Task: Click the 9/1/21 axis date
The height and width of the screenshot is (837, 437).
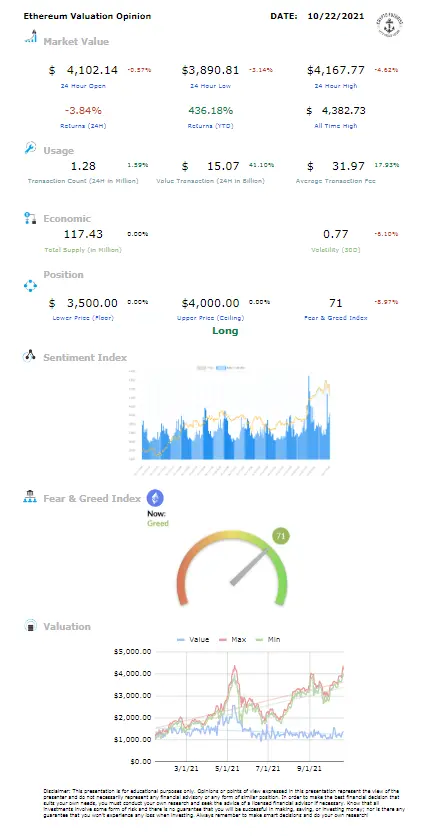Action: point(309,769)
